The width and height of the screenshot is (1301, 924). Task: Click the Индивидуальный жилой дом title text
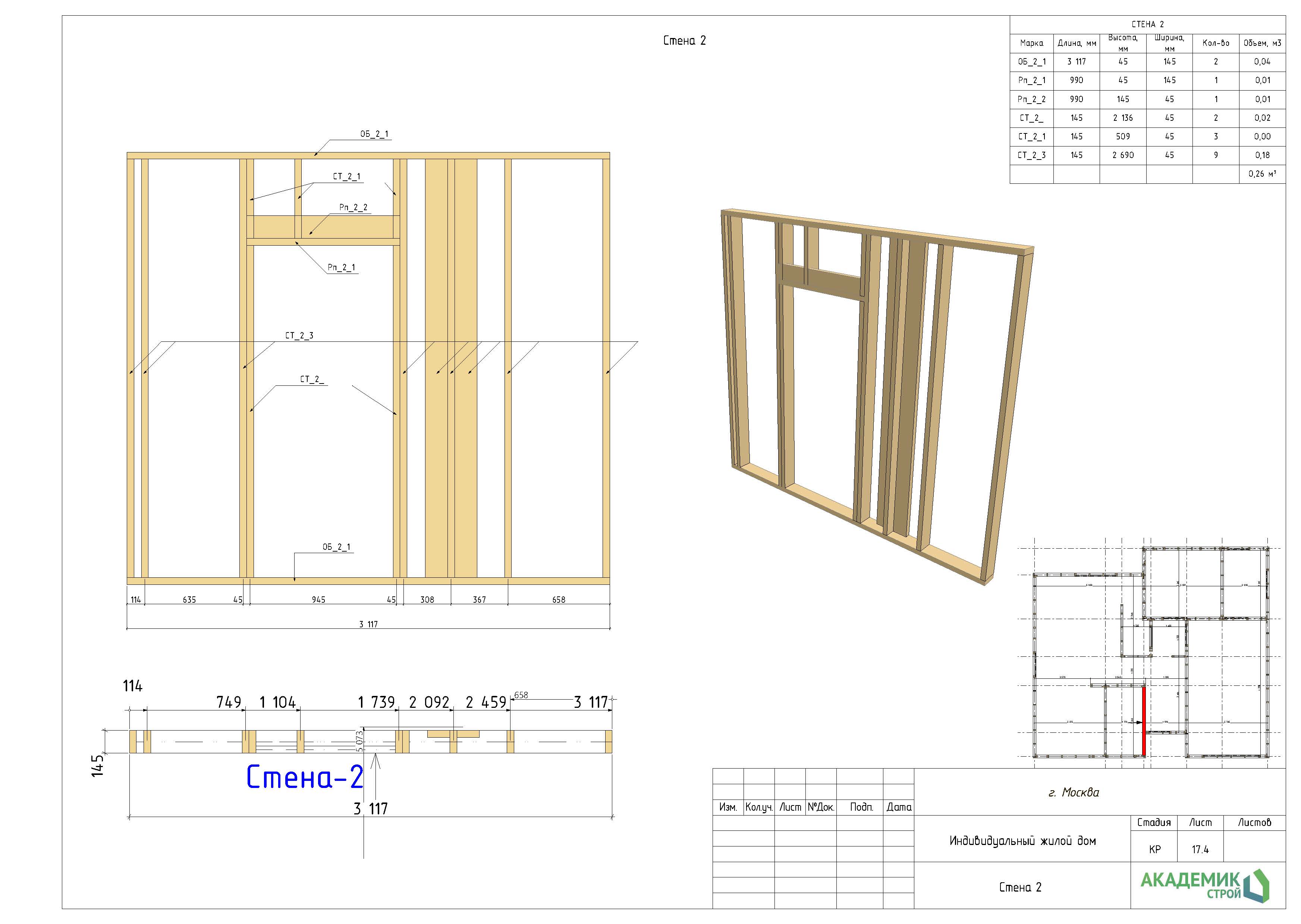pyautogui.click(x=1022, y=841)
